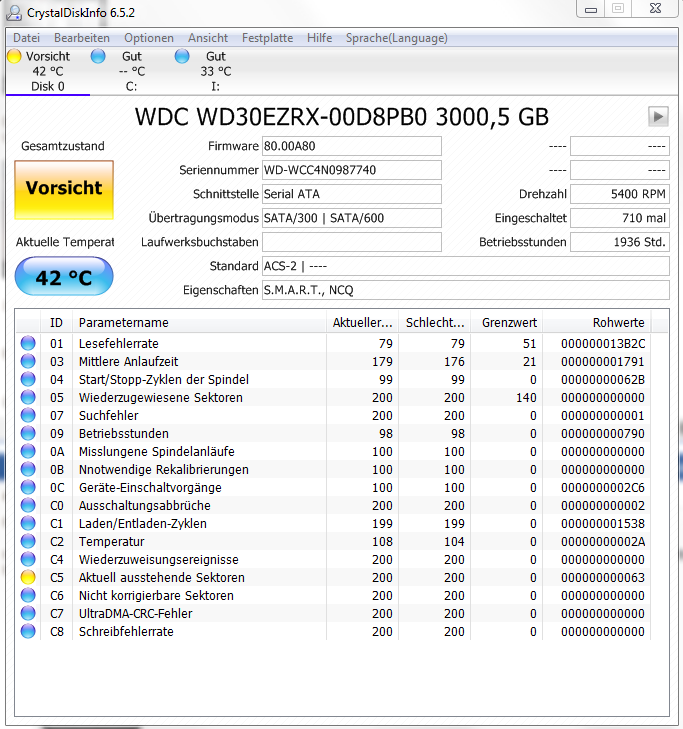
Task: Open the Datei menu
Action: click(x=27, y=38)
